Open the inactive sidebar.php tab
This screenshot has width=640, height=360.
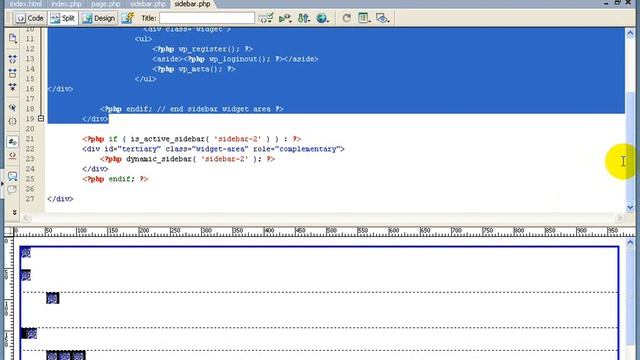(x=147, y=4)
